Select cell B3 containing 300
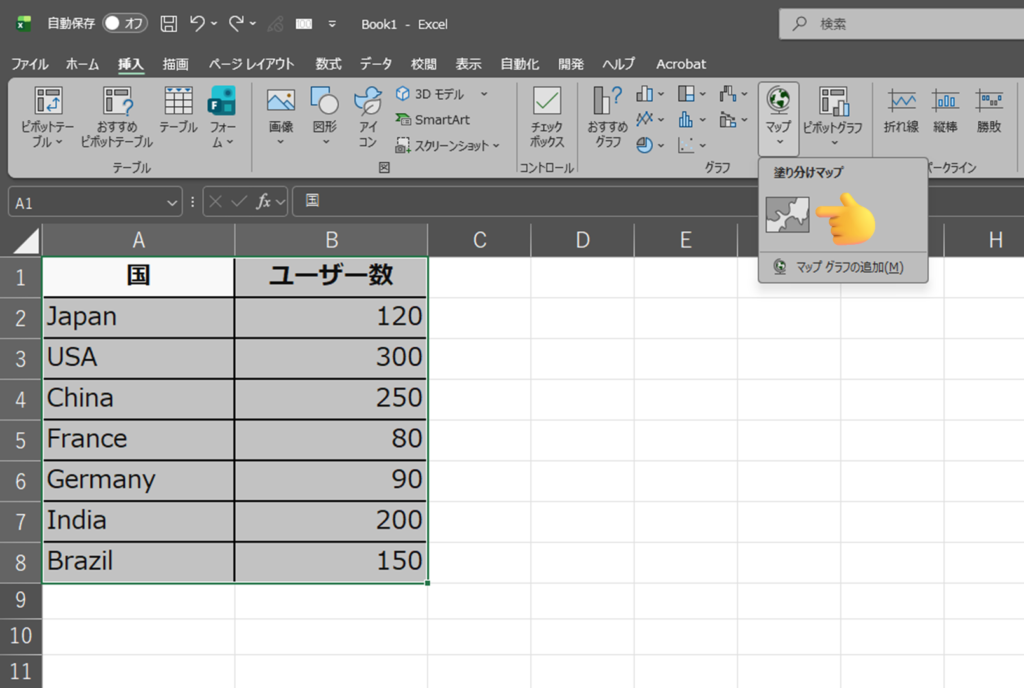Screen dimensions: 1024x688 (331, 357)
